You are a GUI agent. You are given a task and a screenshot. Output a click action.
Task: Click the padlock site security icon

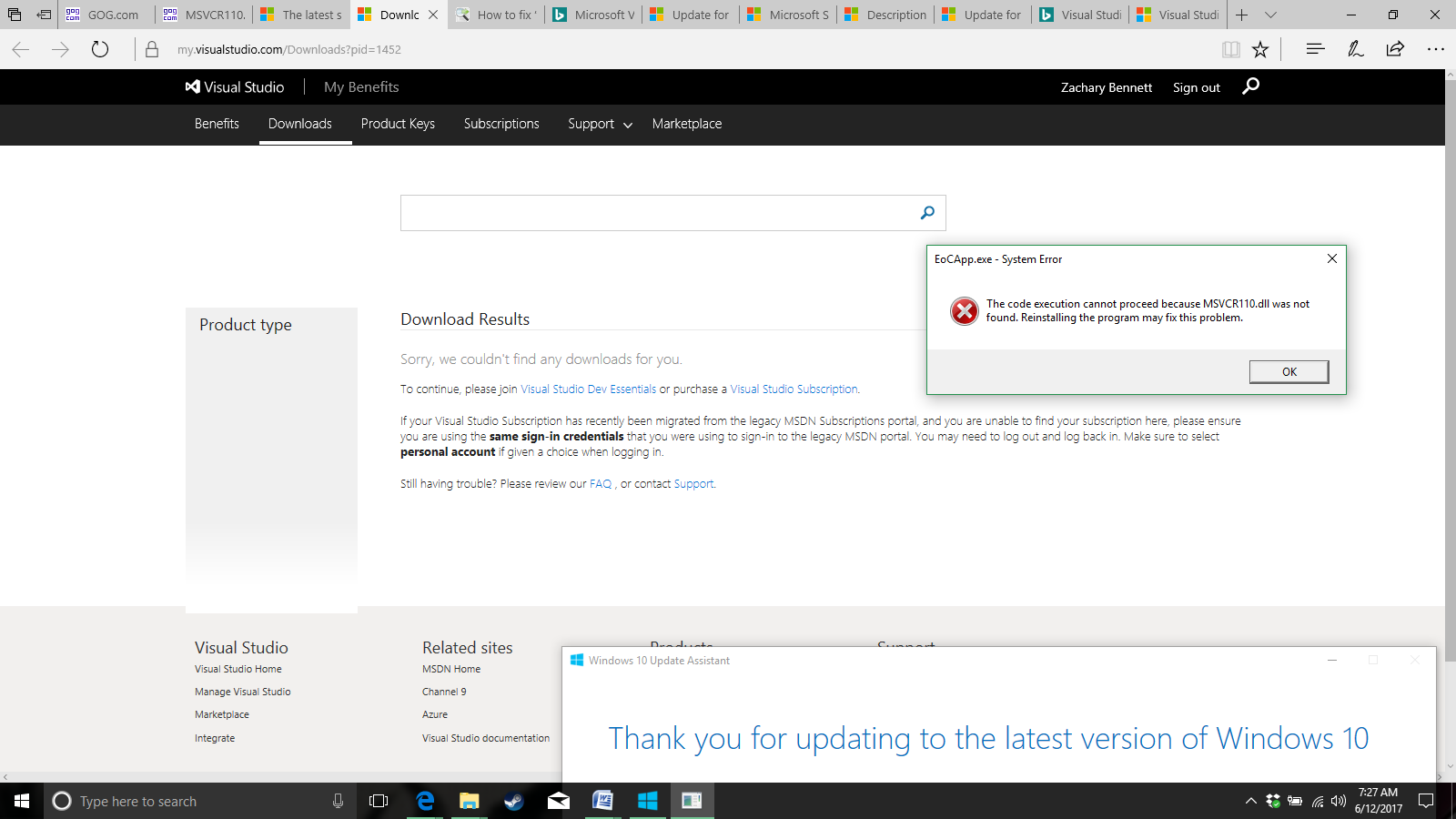(152, 49)
